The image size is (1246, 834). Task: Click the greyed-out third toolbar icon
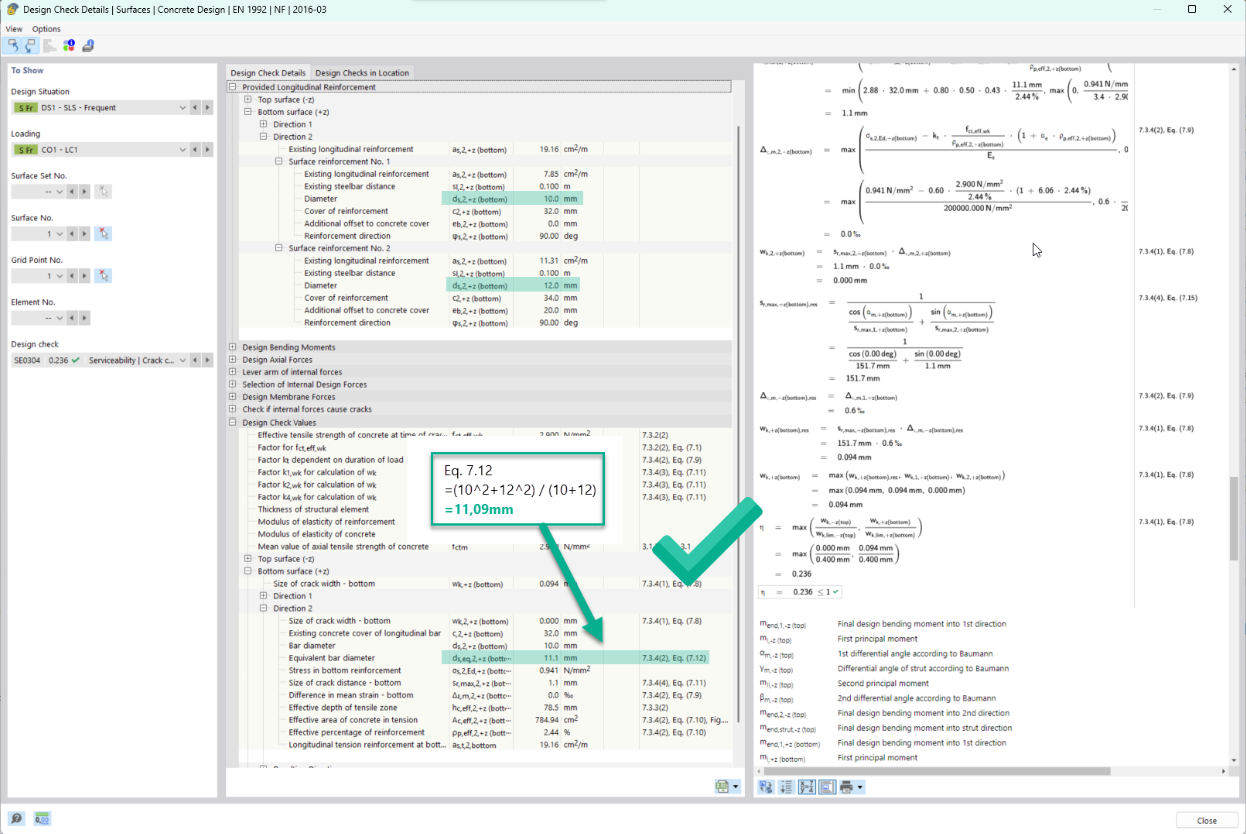pos(50,45)
